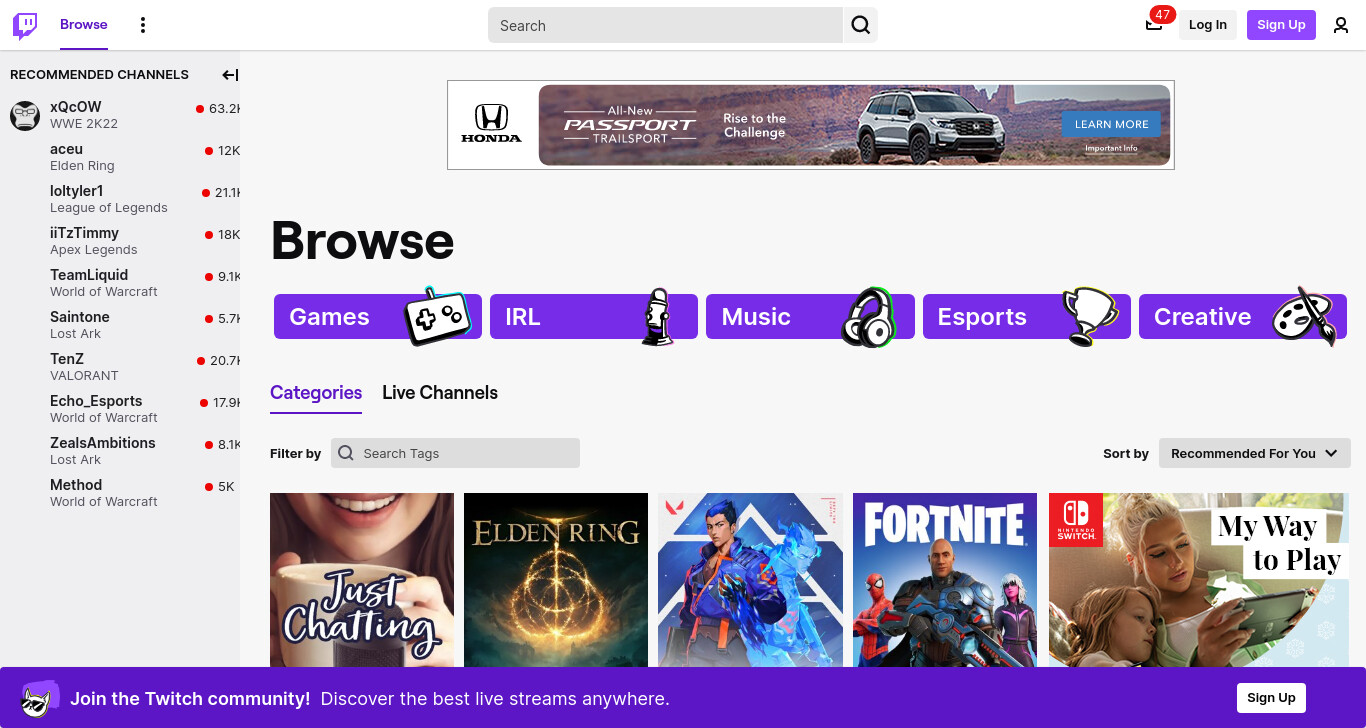This screenshot has width=1366, height=728.
Task: Click the Log In button
Action: tap(1208, 25)
